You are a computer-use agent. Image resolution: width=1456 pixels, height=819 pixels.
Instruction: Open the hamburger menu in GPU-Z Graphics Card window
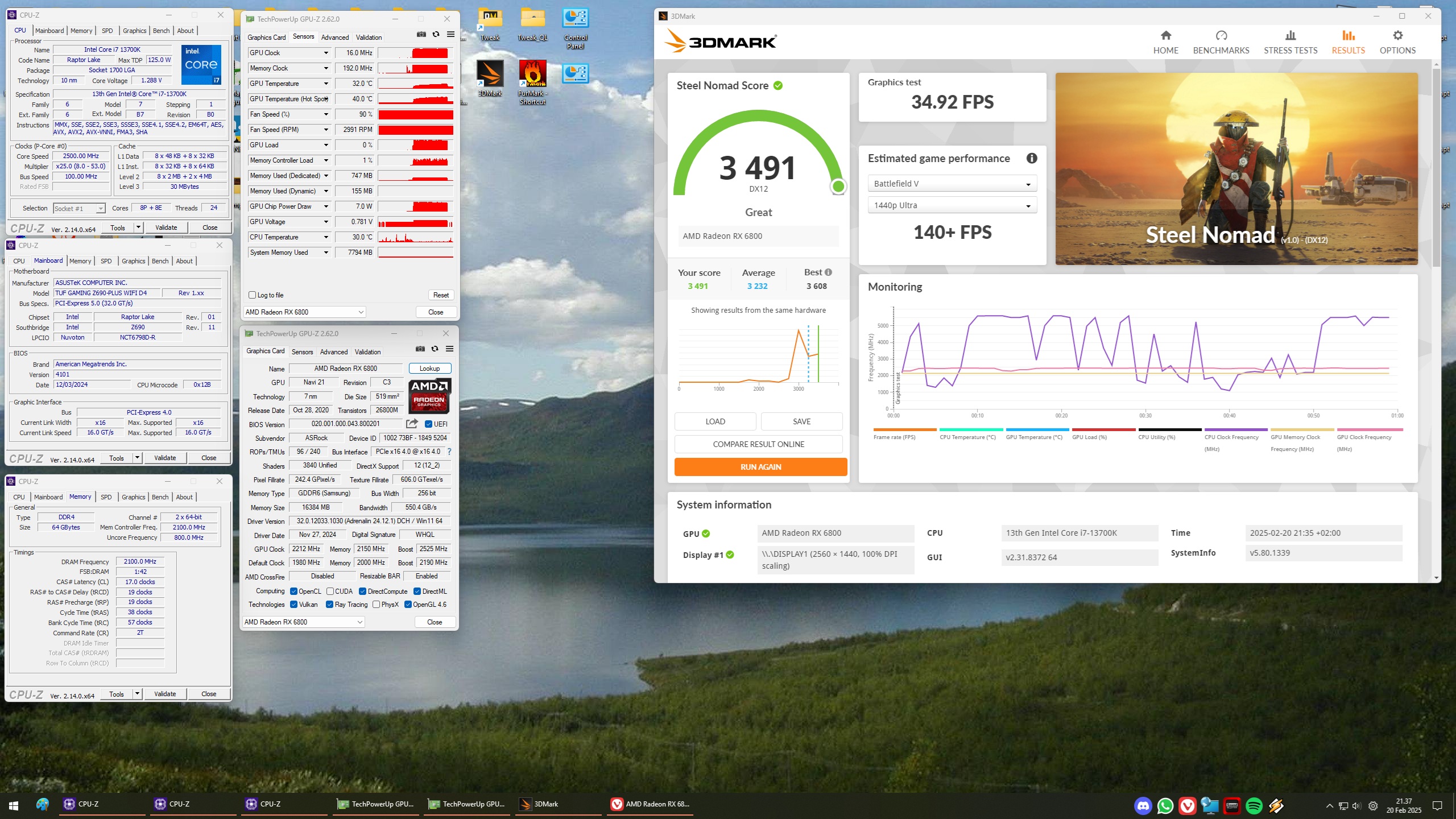coord(449,349)
